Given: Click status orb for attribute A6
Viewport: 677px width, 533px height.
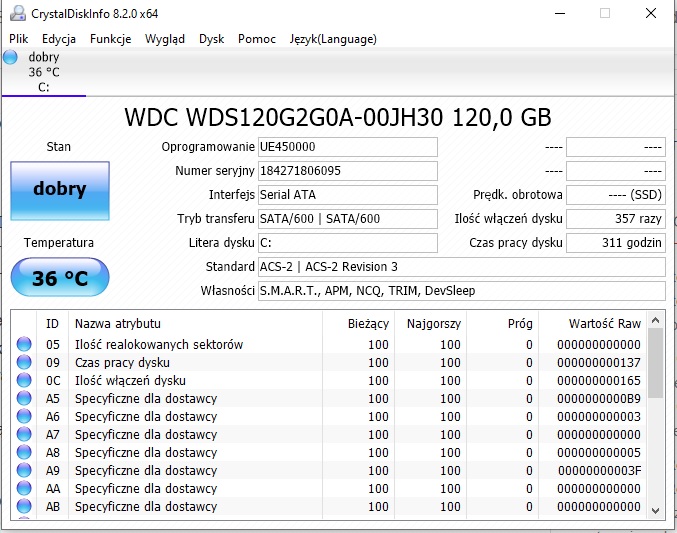Looking at the screenshot, I should (x=24, y=416).
